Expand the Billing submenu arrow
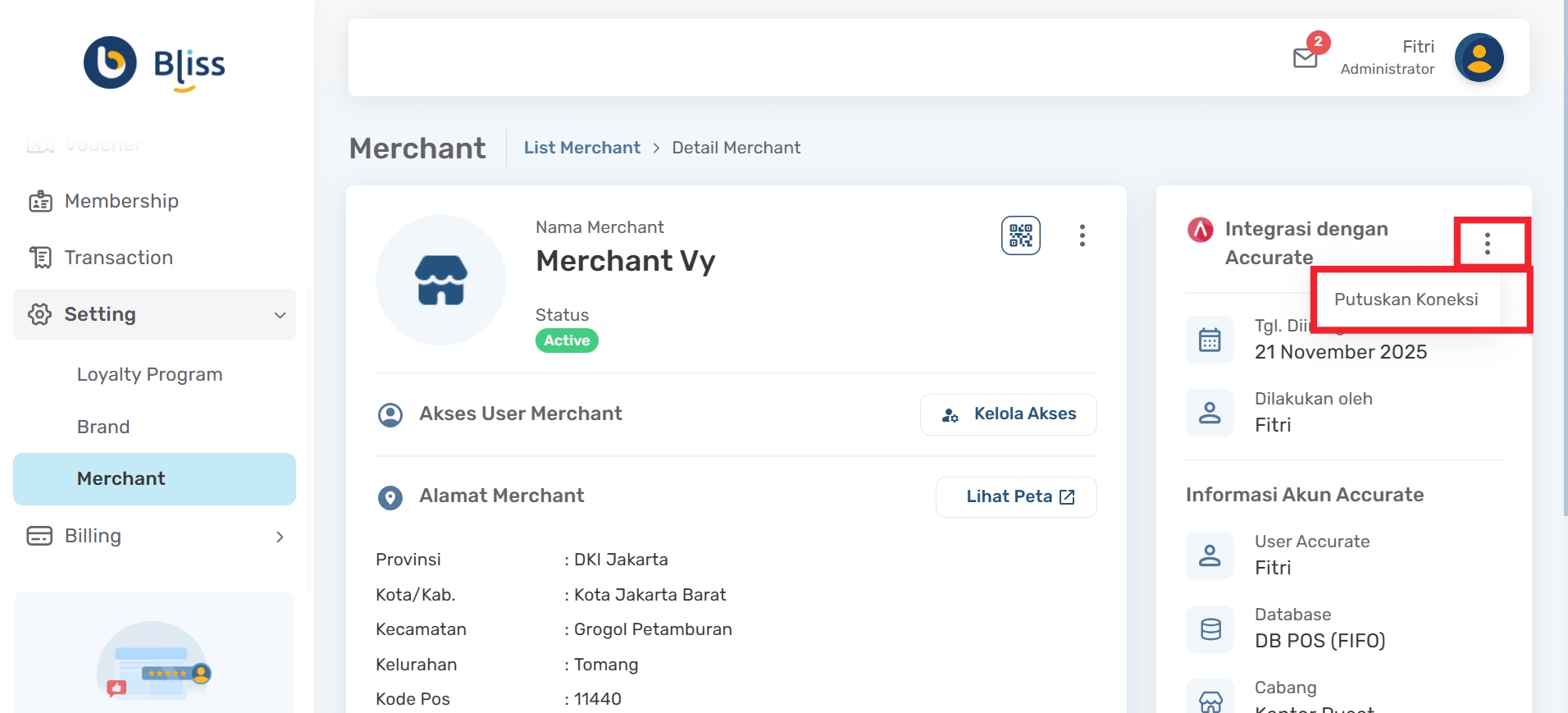Viewport: 1568px width, 713px height. tap(280, 537)
